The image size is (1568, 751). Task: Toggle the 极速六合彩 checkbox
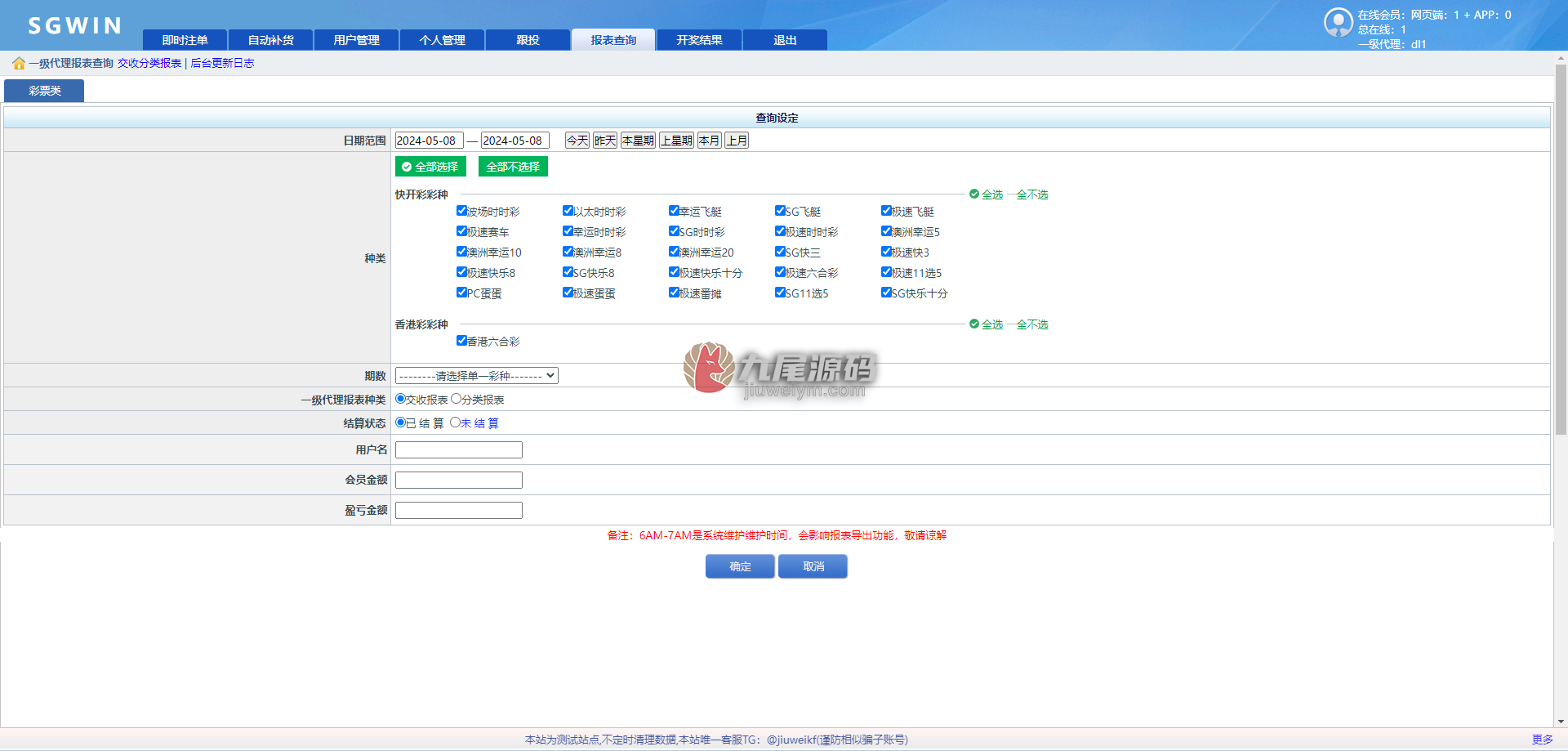pyautogui.click(x=780, y=272)
